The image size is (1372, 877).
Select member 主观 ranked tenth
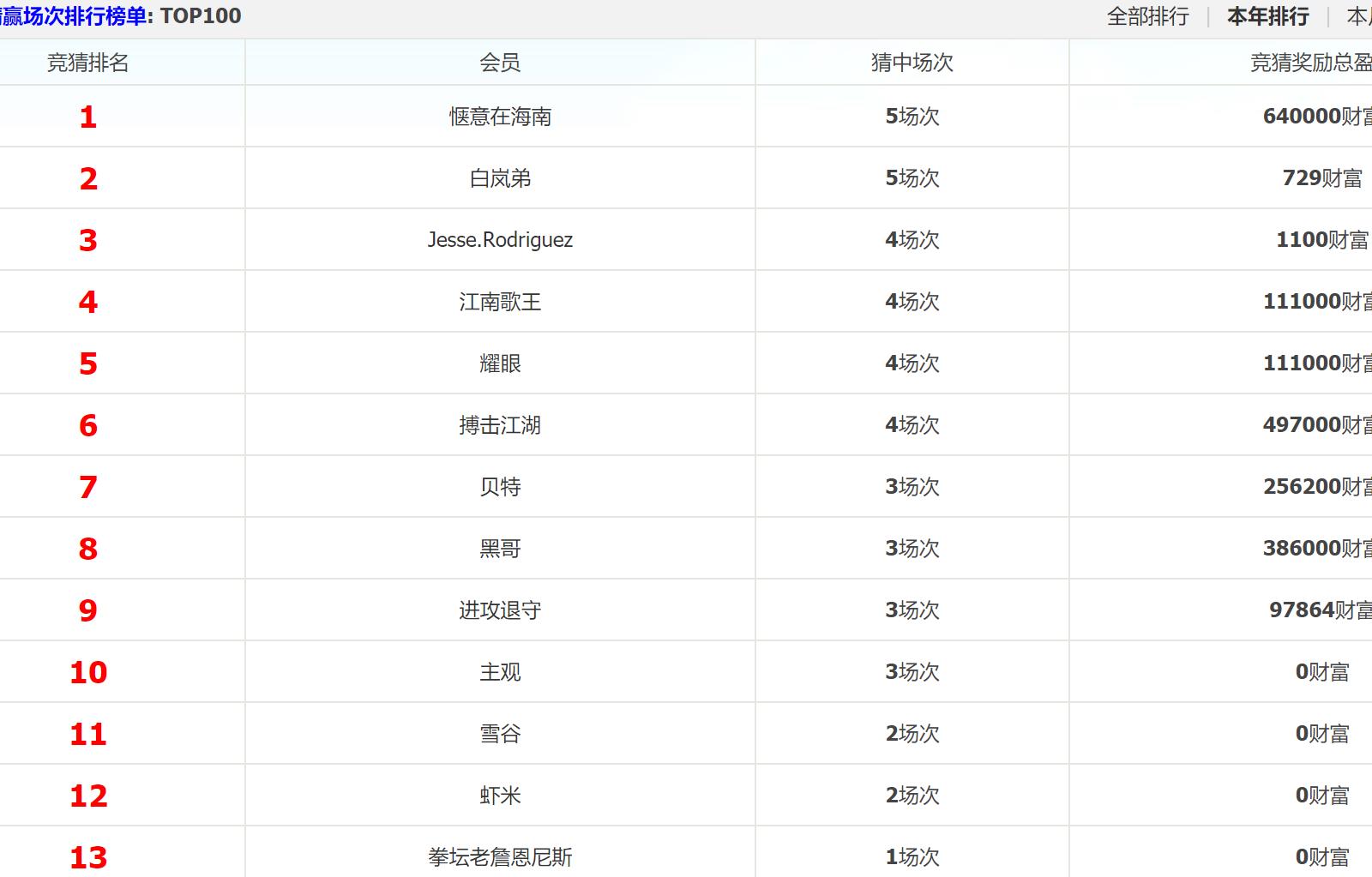tap(500, 672)
